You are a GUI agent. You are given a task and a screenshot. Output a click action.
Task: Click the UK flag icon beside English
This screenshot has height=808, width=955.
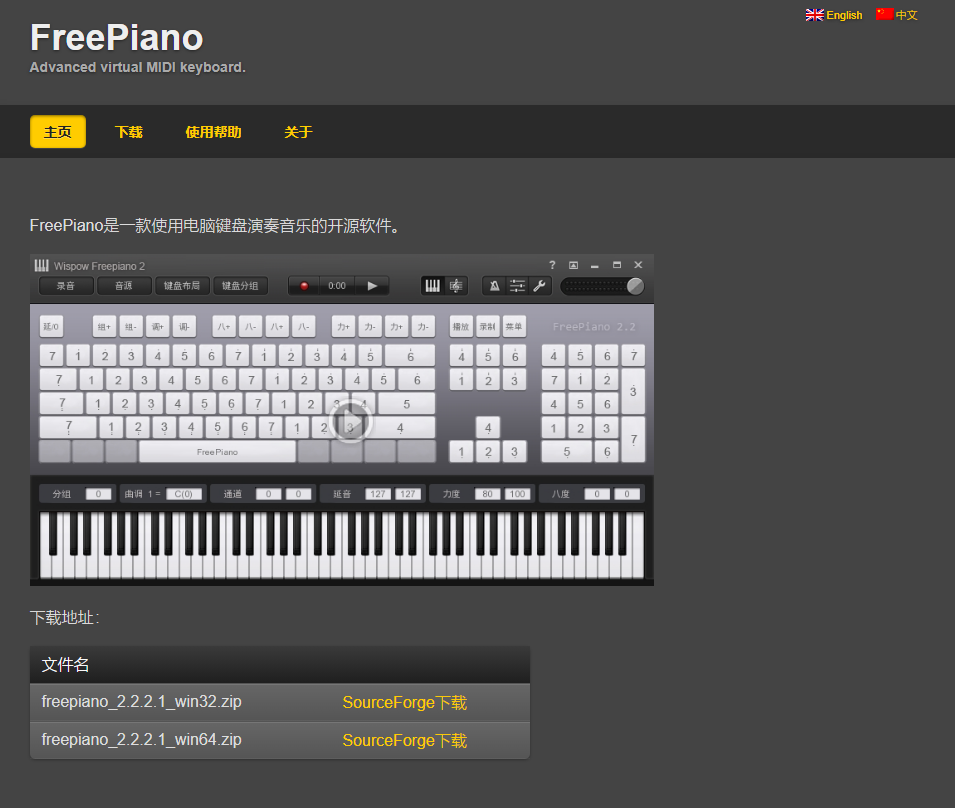814,15
